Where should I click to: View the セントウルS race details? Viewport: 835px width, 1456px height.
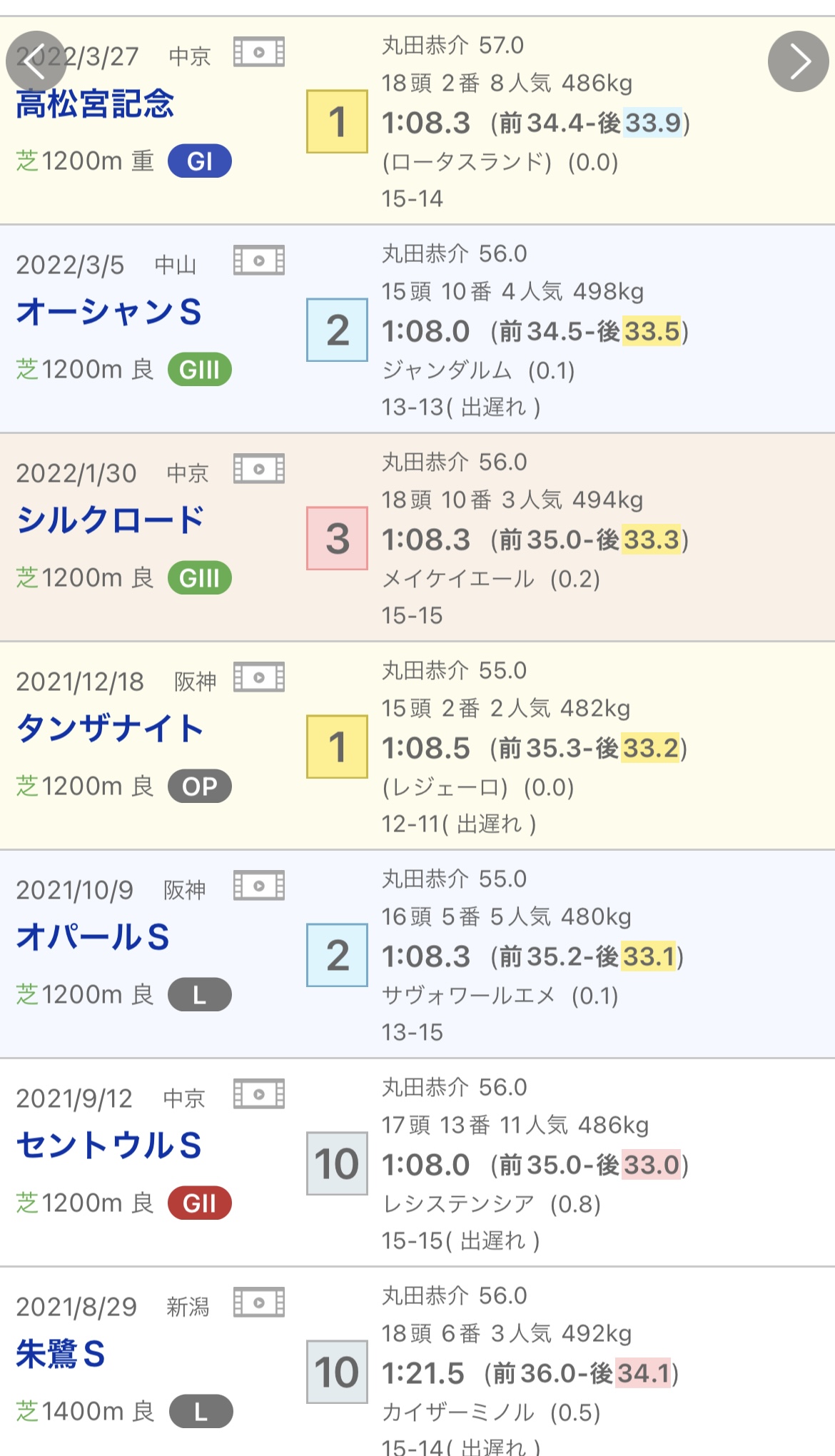(x=109, y=1146)
